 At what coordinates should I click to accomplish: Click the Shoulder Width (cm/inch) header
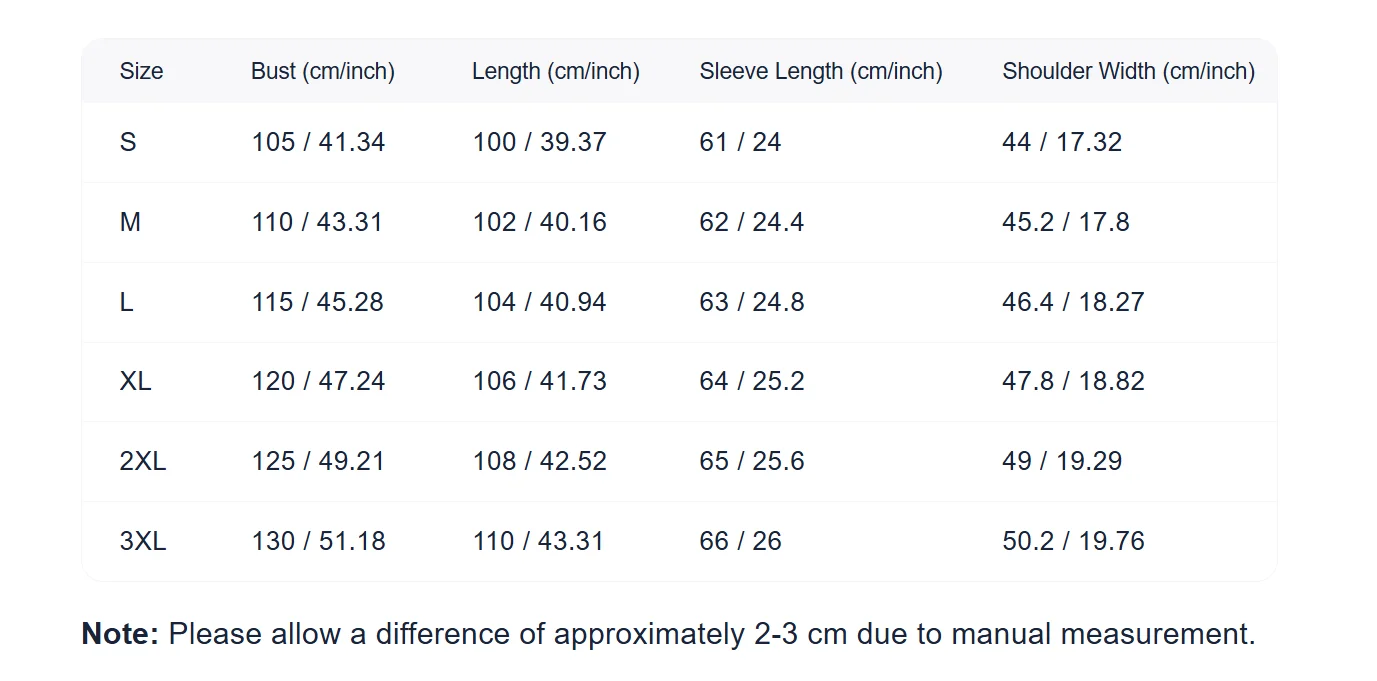(x=1128, y=71)
